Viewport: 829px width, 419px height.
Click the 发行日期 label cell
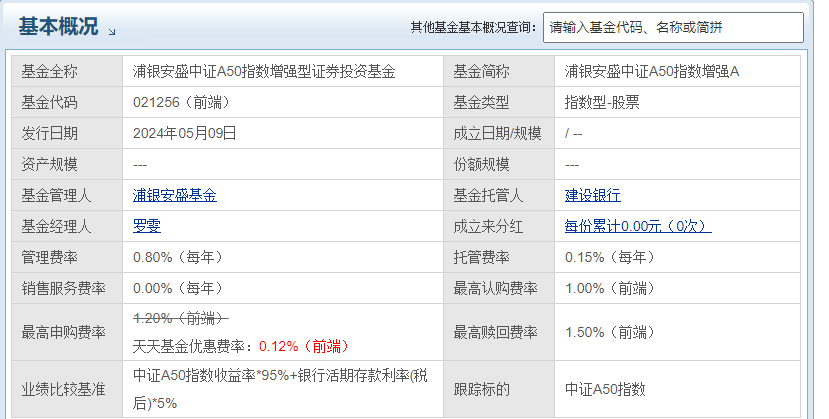point(67,133)
